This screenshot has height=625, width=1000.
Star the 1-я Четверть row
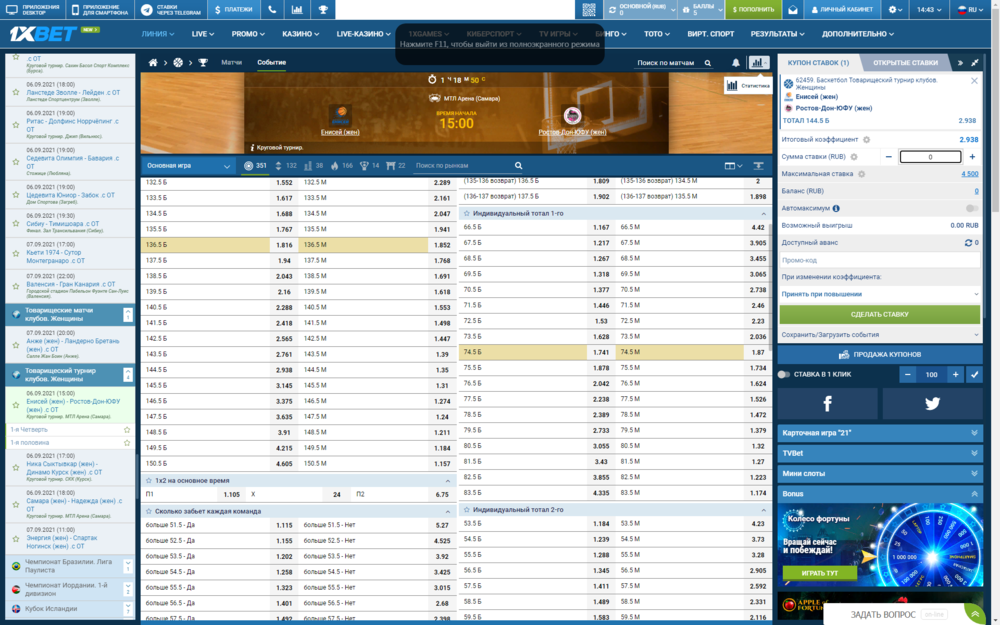[x=127, y=430]
